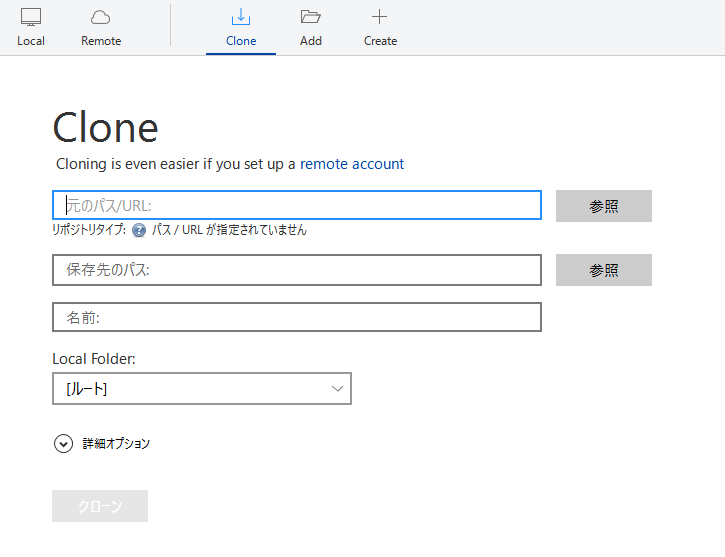Viewport: 725px width, 557px height.
Task: Click into the 保存先のパス destination field
Action: 297,270
